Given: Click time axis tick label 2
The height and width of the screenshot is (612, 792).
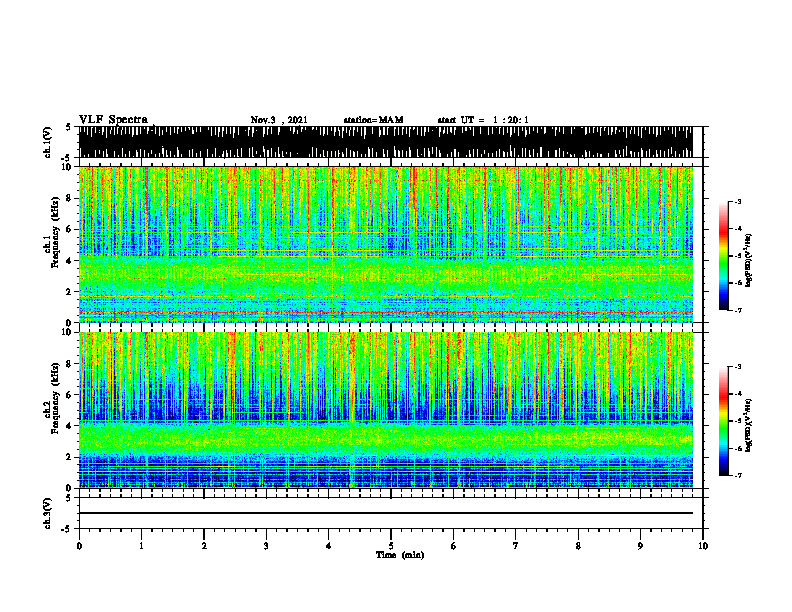Looking at the screenshot, I should pos(204,546).
